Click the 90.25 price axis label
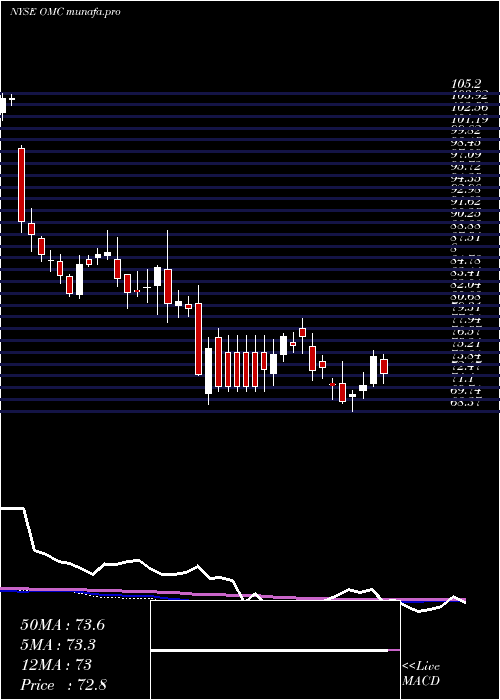 [x=468, y=213]
